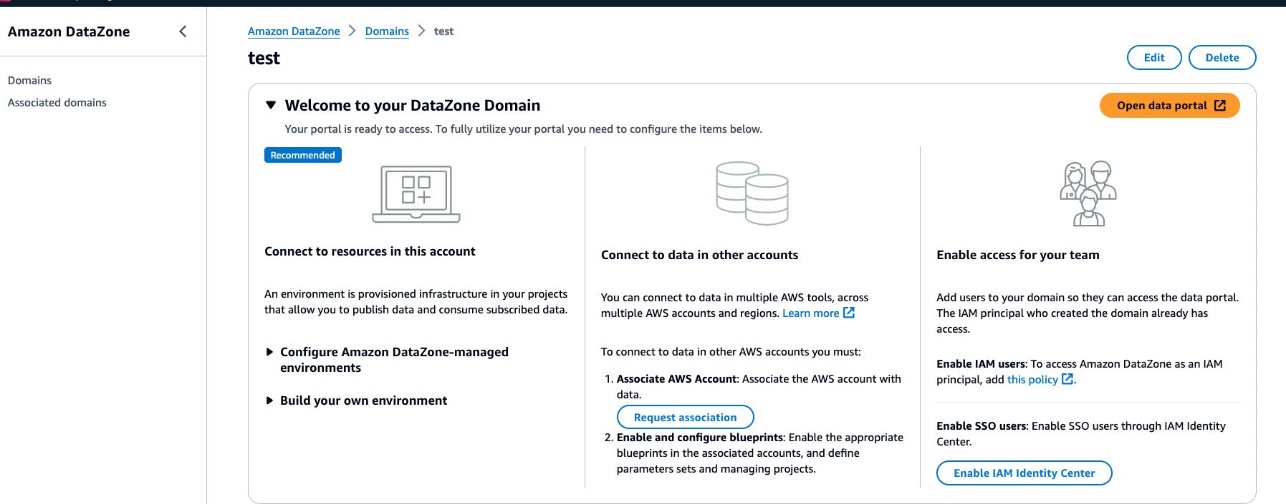Go to Amazon DataZone breadcrumb link
The width and height of the screenshot is (1286, 504).
pos(294,31)
